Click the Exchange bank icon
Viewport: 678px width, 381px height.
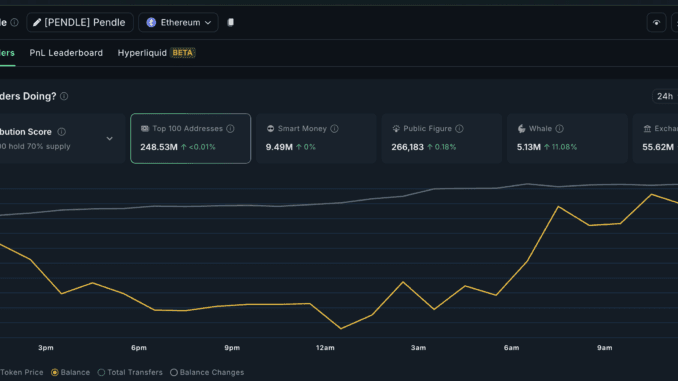(x=647, y=128)
